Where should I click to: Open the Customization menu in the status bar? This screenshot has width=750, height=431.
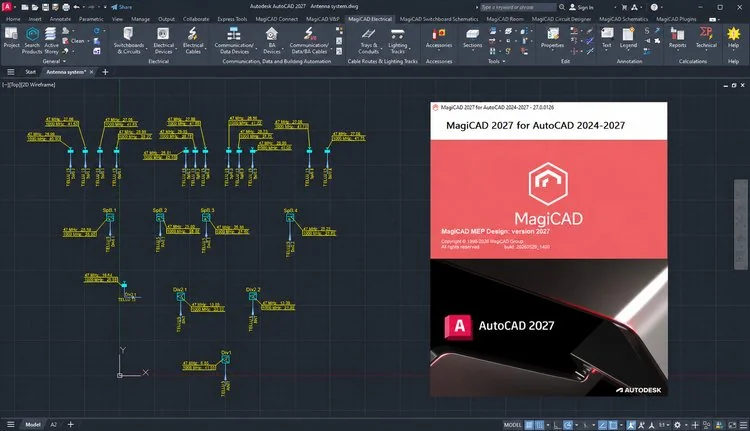743,425
